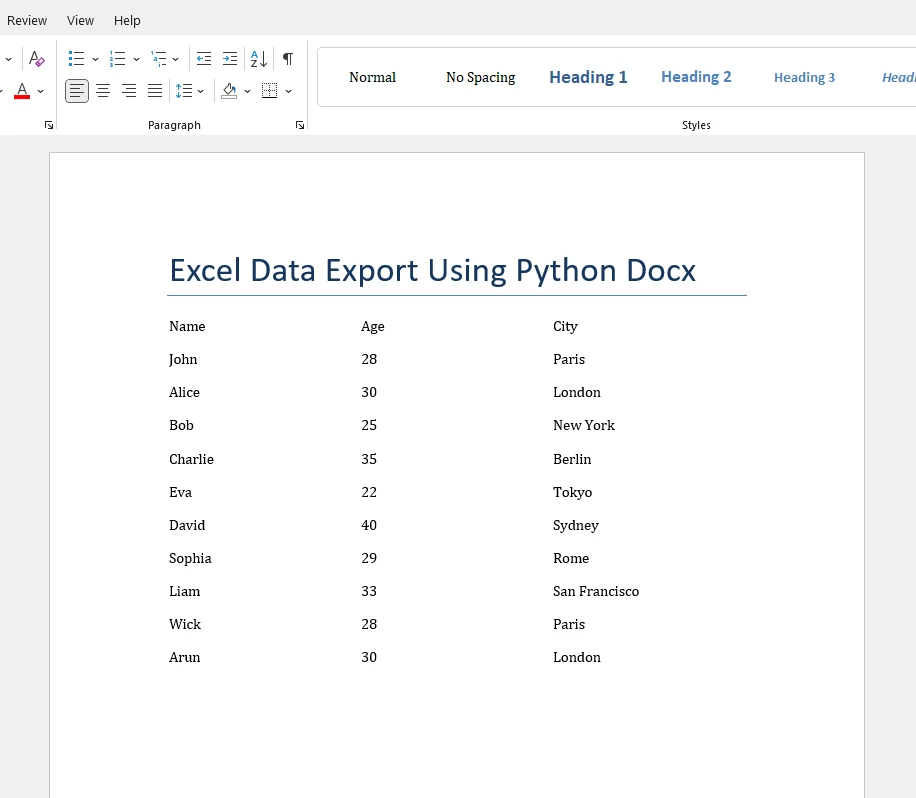Apply shading fill to the paragraph
Screen dimensions: 916x798
[229, 91]
